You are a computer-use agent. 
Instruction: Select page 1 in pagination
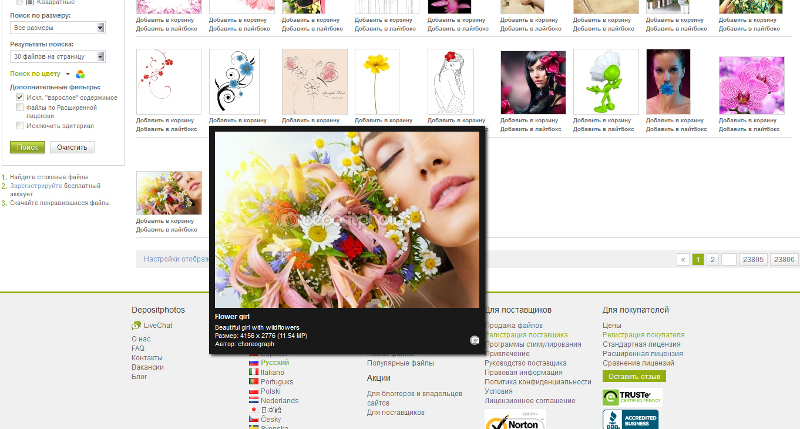(x=698, y=260)
